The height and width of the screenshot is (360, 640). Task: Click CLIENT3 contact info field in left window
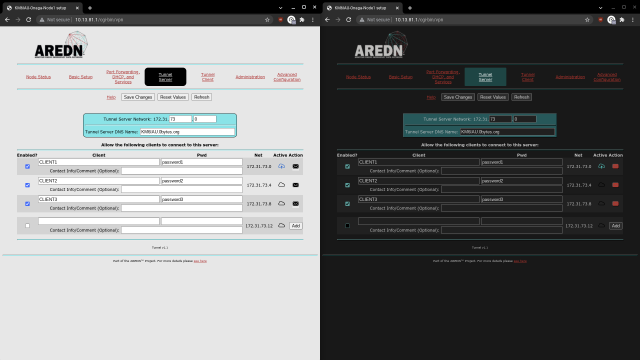[x=182, y=208]
